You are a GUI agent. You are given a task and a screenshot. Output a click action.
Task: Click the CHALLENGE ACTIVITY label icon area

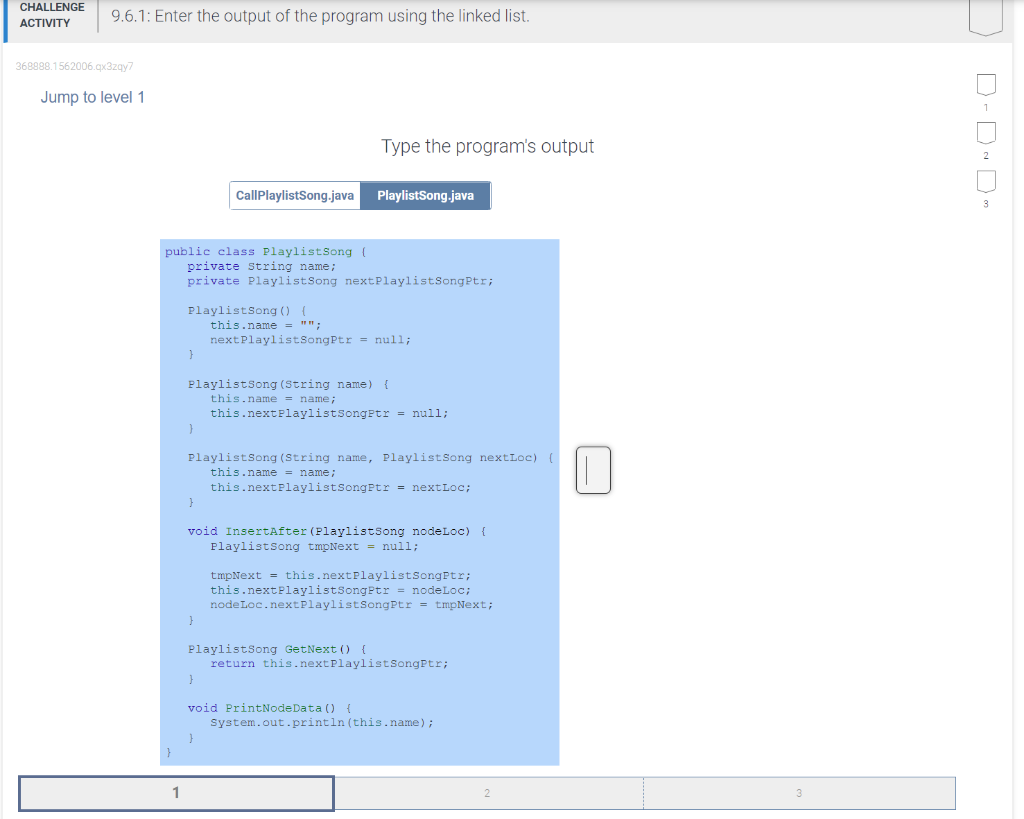coord(51,13)
